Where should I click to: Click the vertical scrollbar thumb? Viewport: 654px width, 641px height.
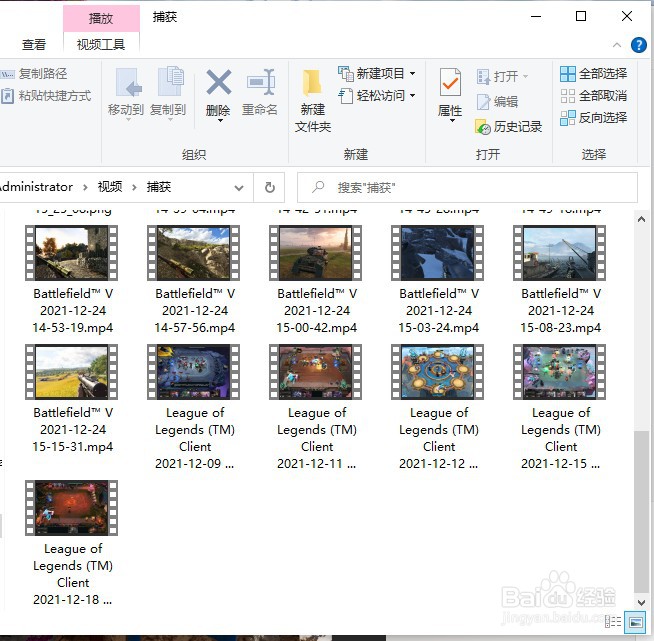pyautogui.click(x=641, y=511)
